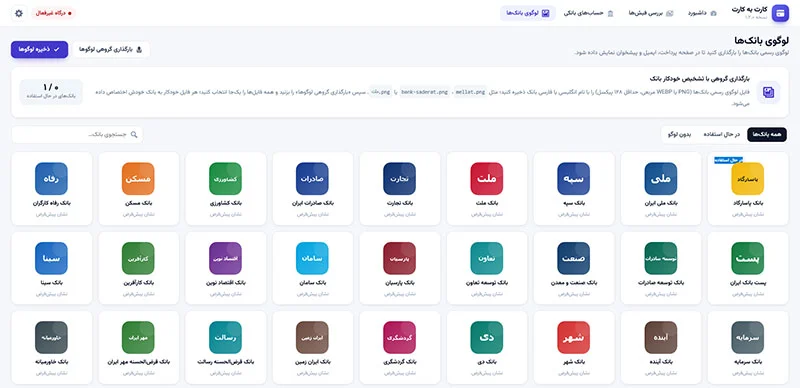Screen dimensions: 800x388
Task: Select the بانک ملی ایران logo
Action: point(661,179)
